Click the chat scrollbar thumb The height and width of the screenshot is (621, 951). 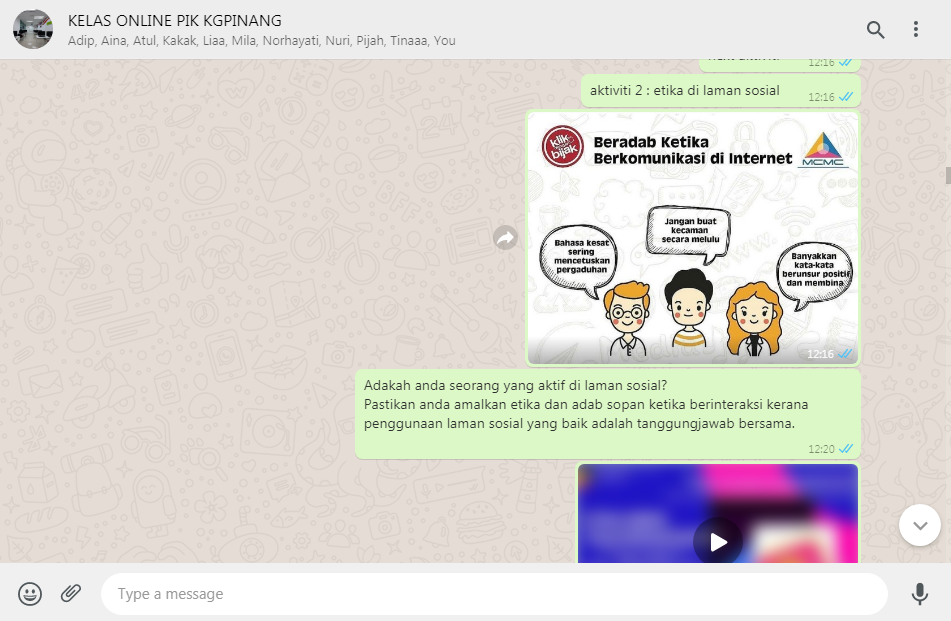coord(946,176)
